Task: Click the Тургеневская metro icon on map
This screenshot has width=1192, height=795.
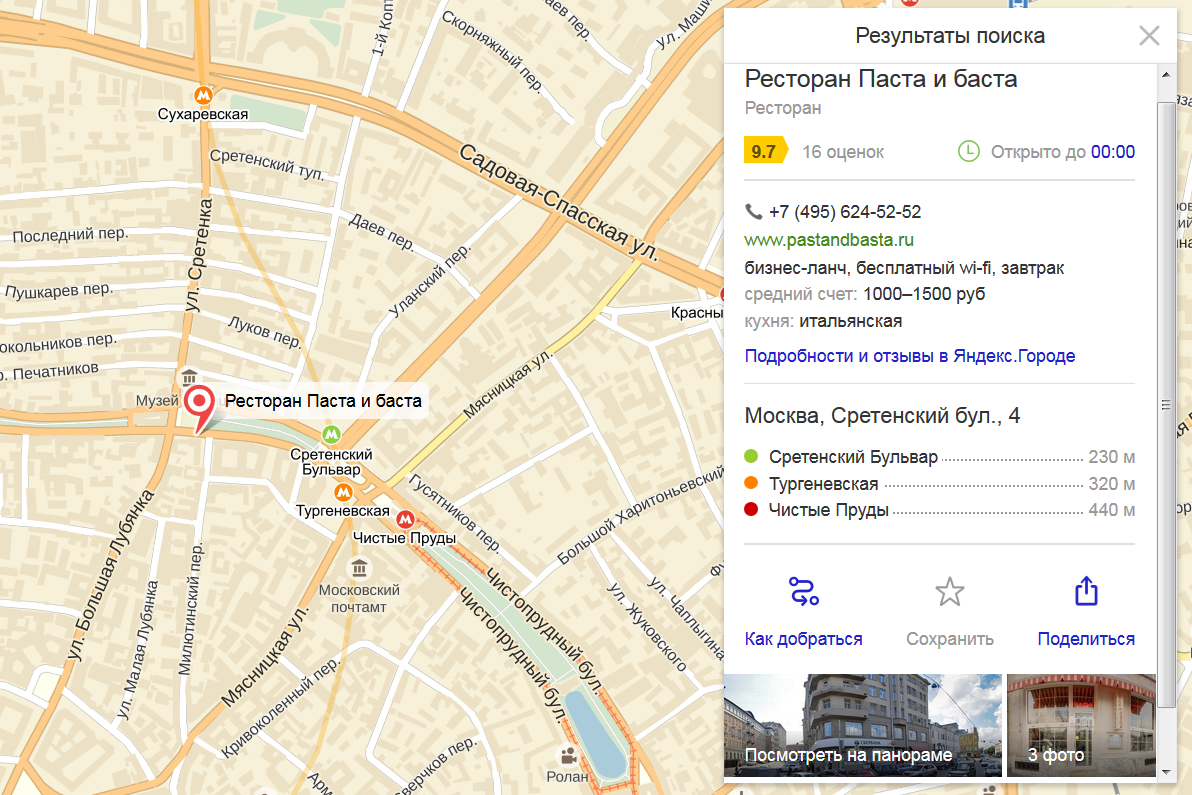Action: click(x=343, y=492)
